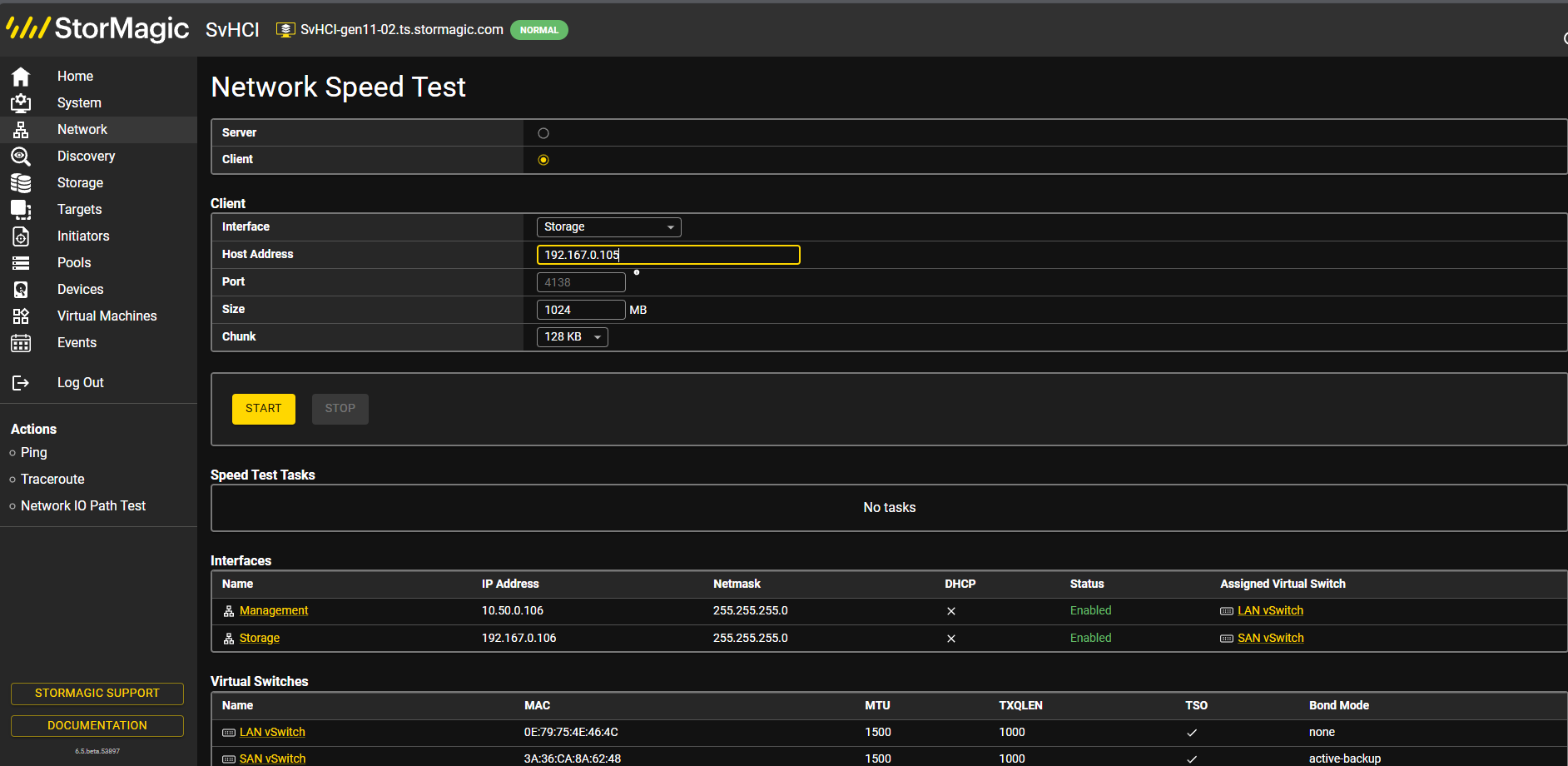Select the Server radio button

click(543, 133)
